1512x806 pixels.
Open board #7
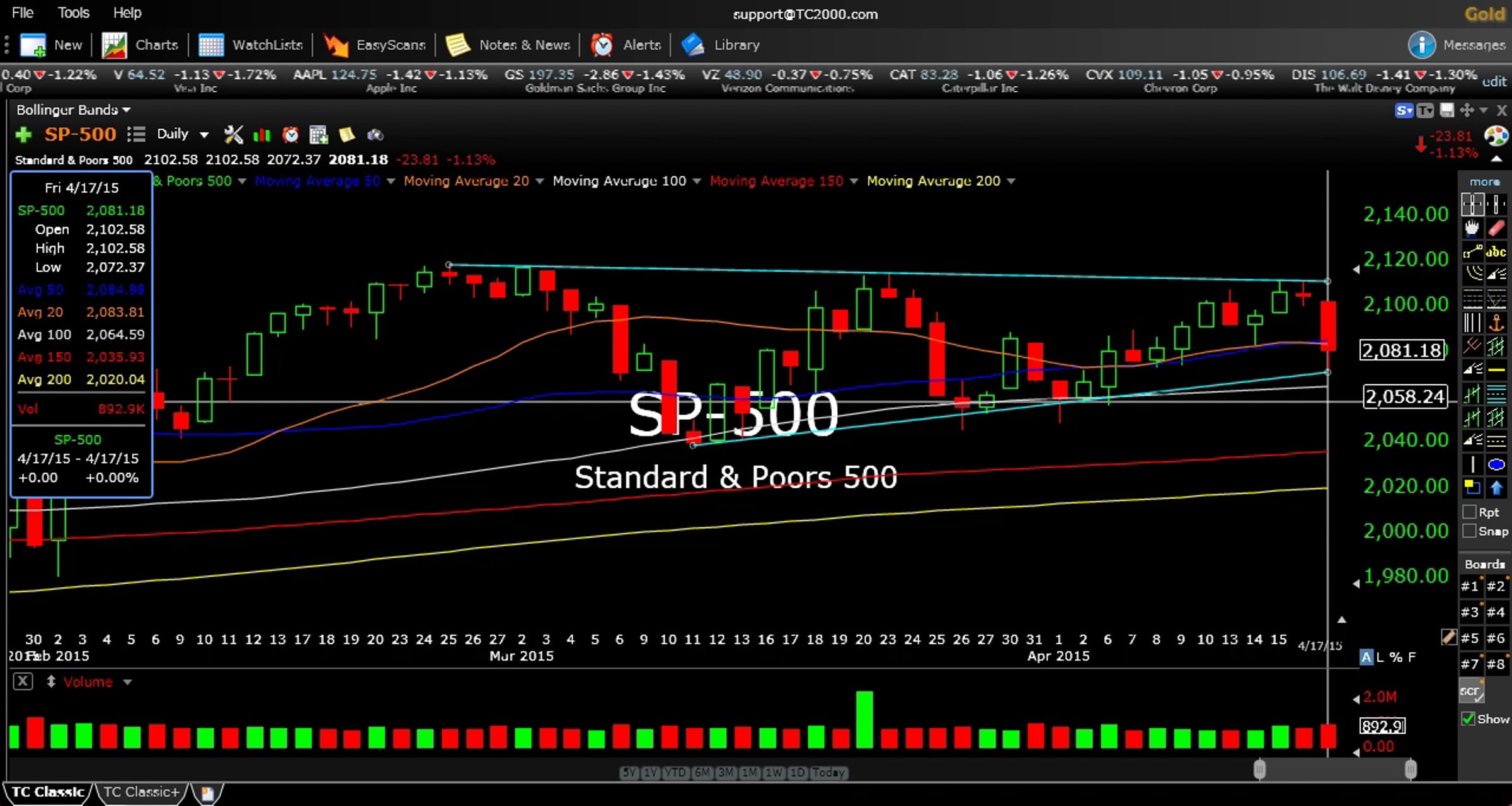(1470, 664)
